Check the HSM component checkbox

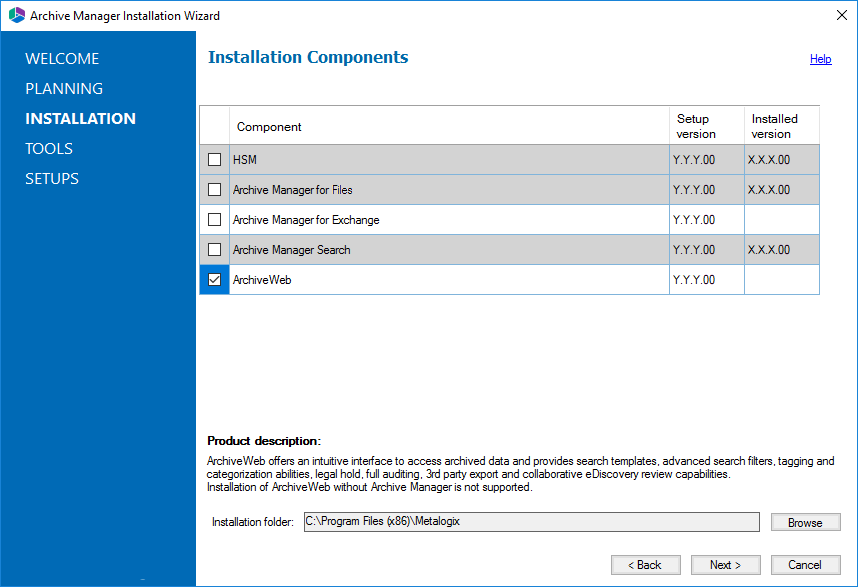click(x=214, y=160)
